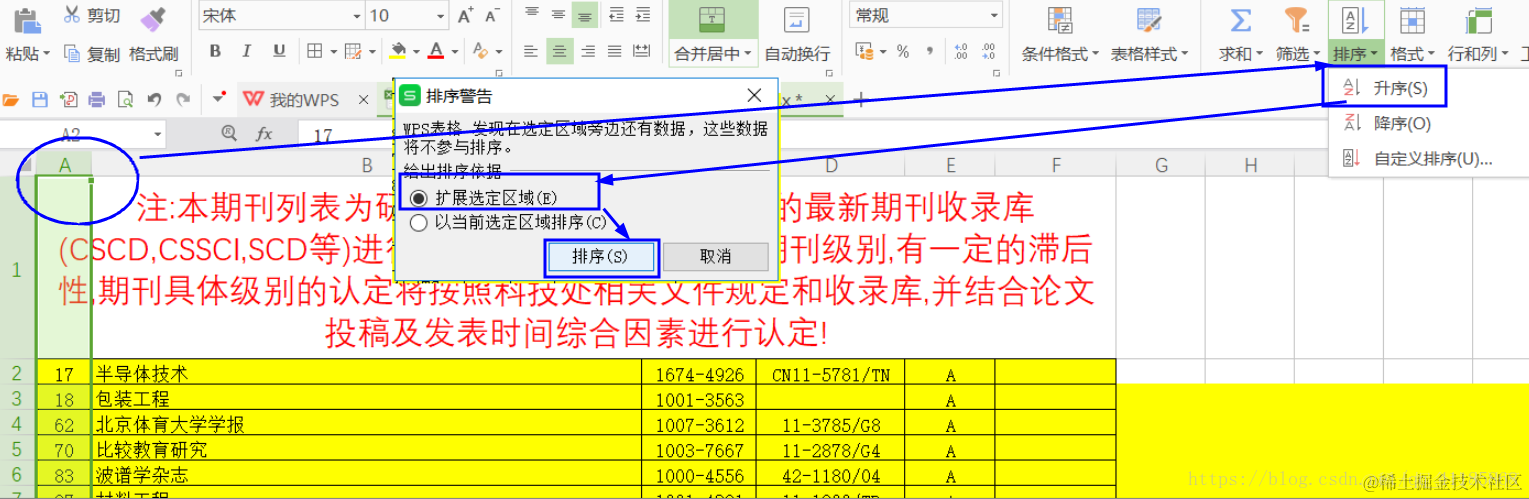The height and width of the screenshot is (499, 1529).
Task: Click the red font color A button
Action: pyautogui.click(x=436, y=51)
